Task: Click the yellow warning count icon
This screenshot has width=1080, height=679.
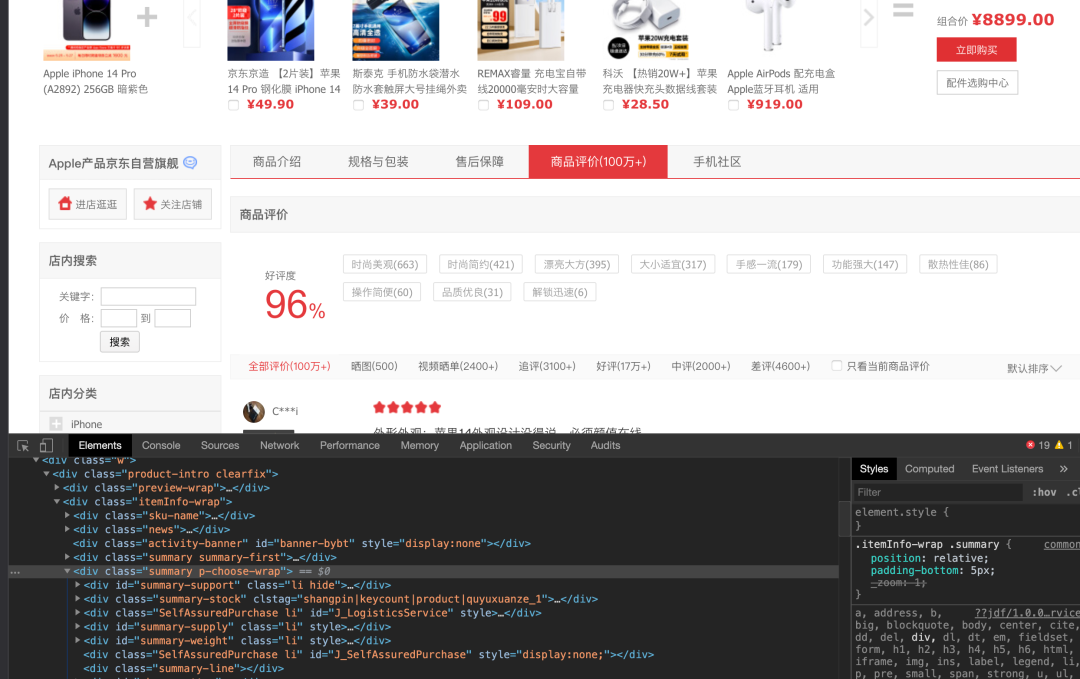Action: coord(1059,445)
